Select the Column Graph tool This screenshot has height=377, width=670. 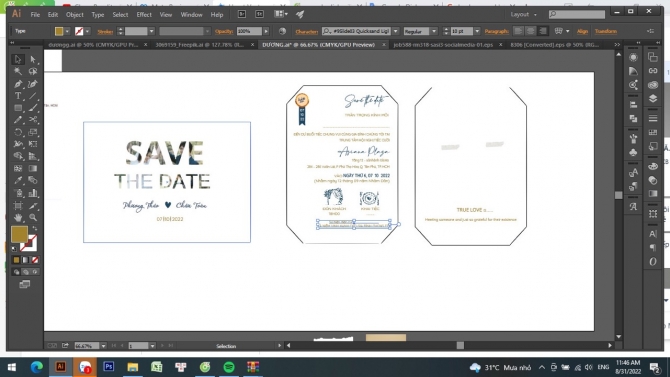point(33,193)
